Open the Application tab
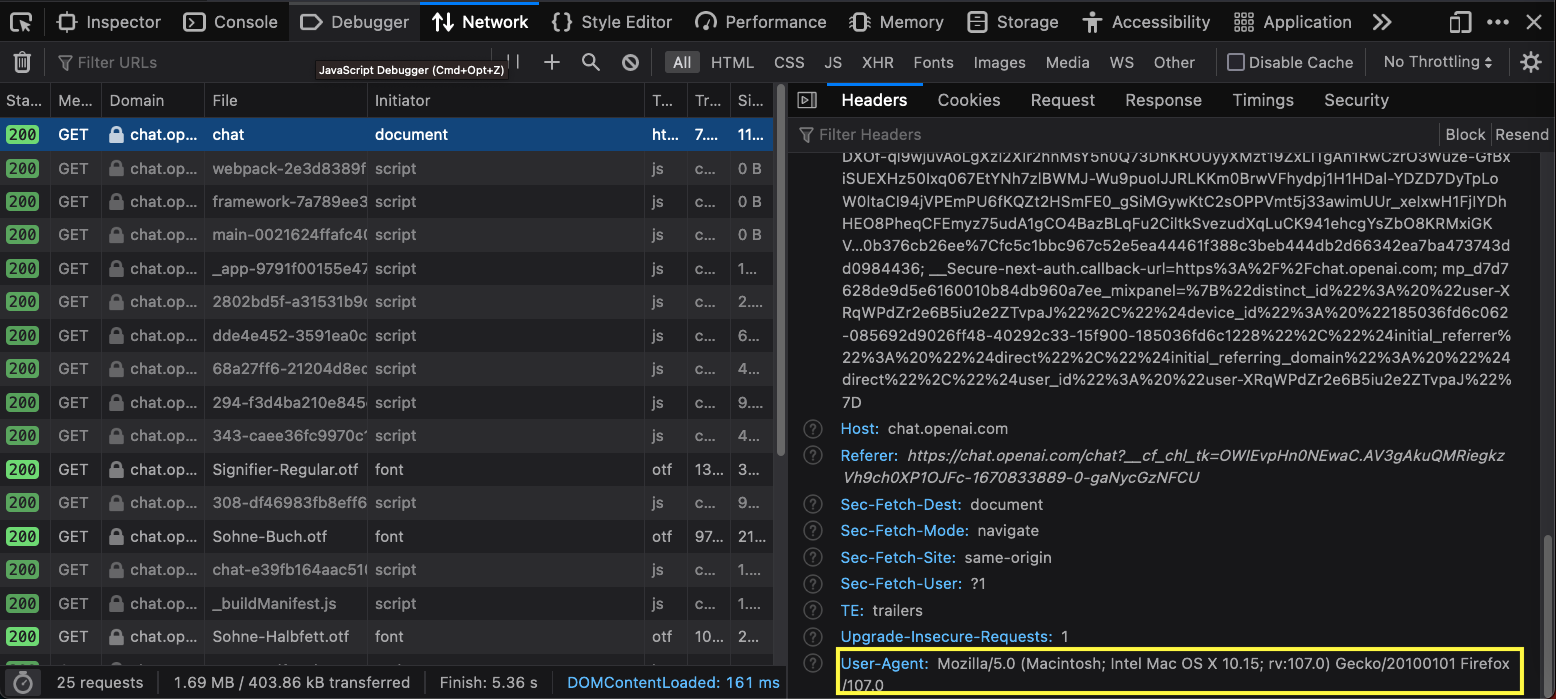 pos(1293,21)
